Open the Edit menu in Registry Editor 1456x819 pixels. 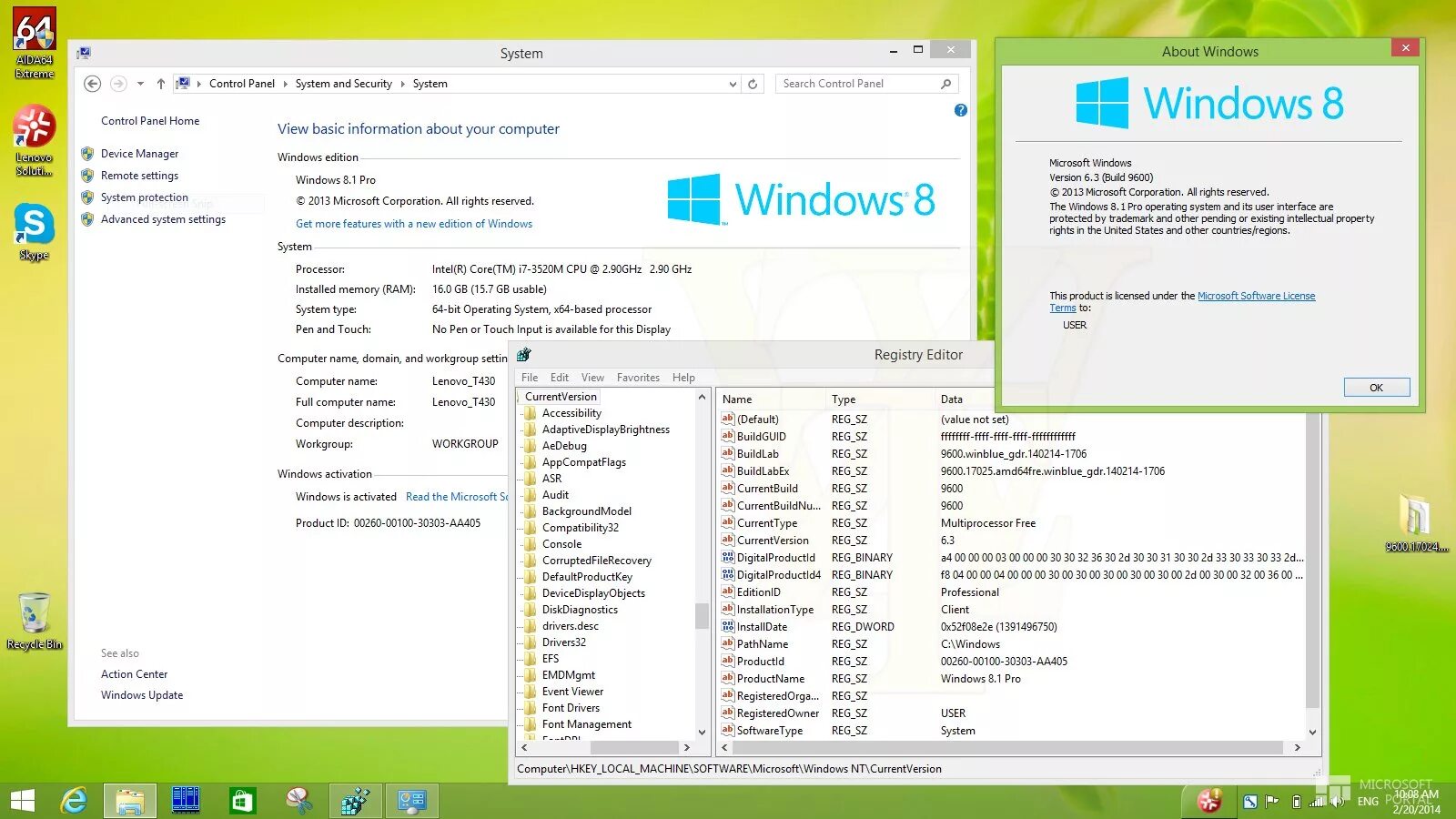point(559,377)
